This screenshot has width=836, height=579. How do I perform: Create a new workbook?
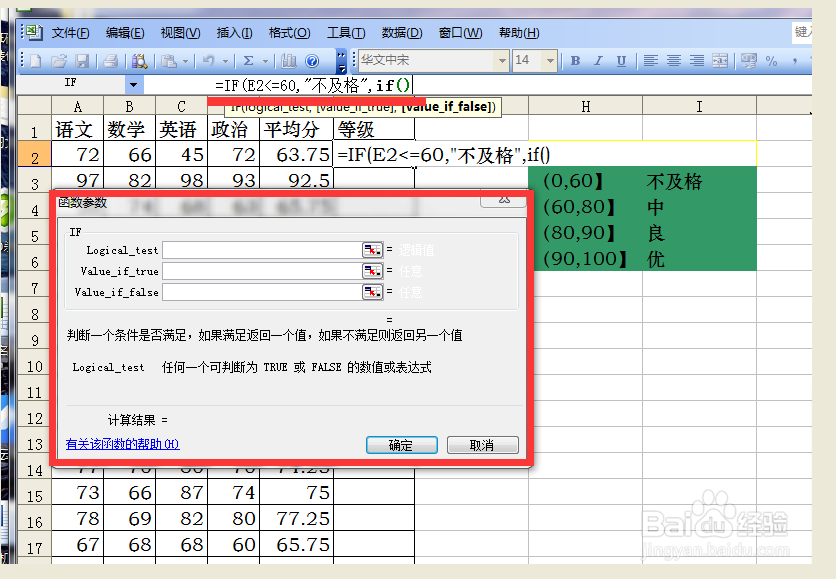(x=34, y=60)
